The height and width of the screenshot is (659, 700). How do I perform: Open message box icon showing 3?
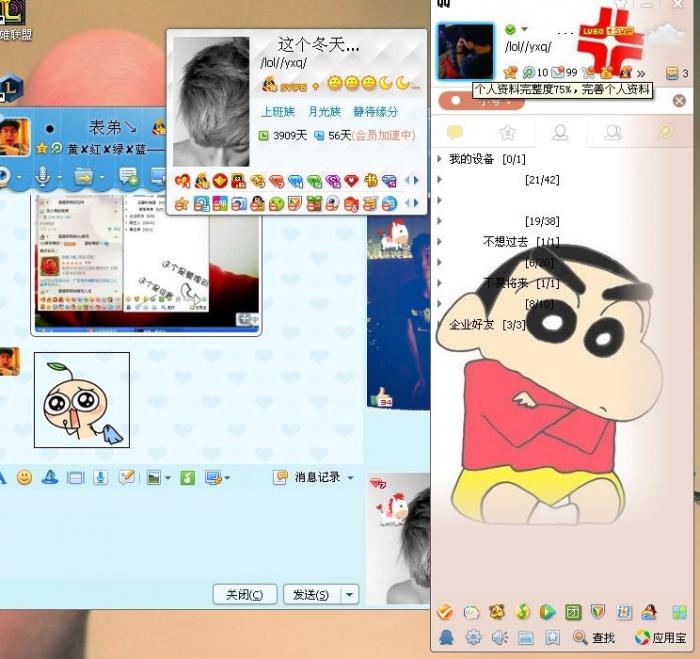click(x=677, y=73)
